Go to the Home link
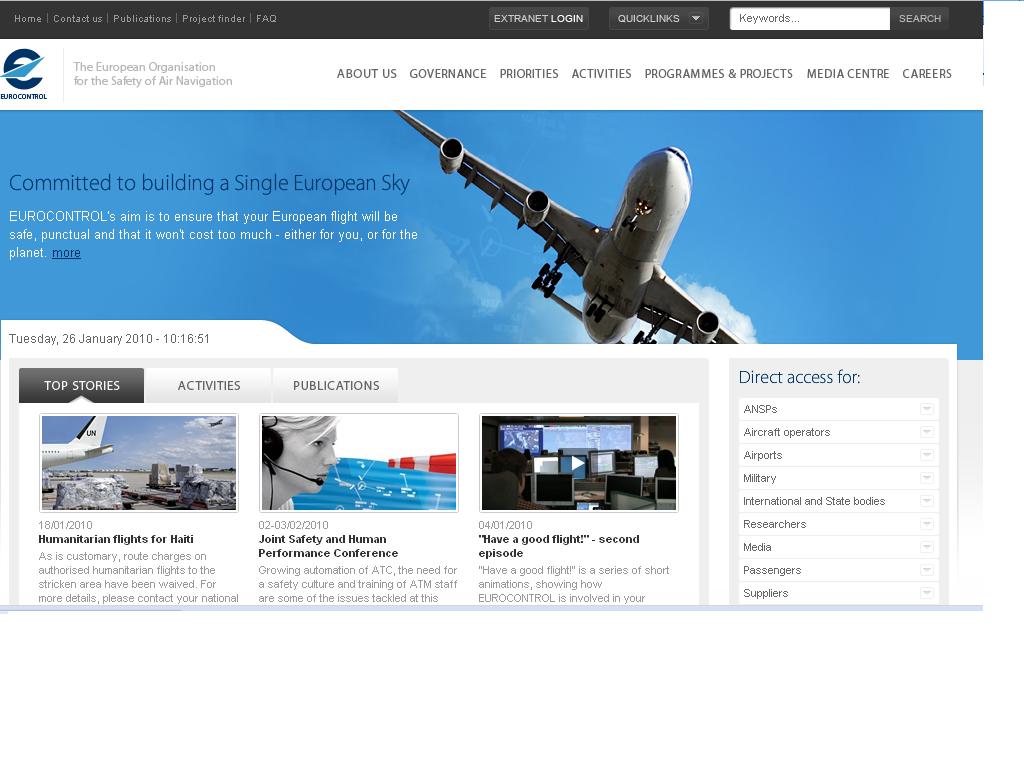This screenshot has height=768, width=1024. point(27,18)
